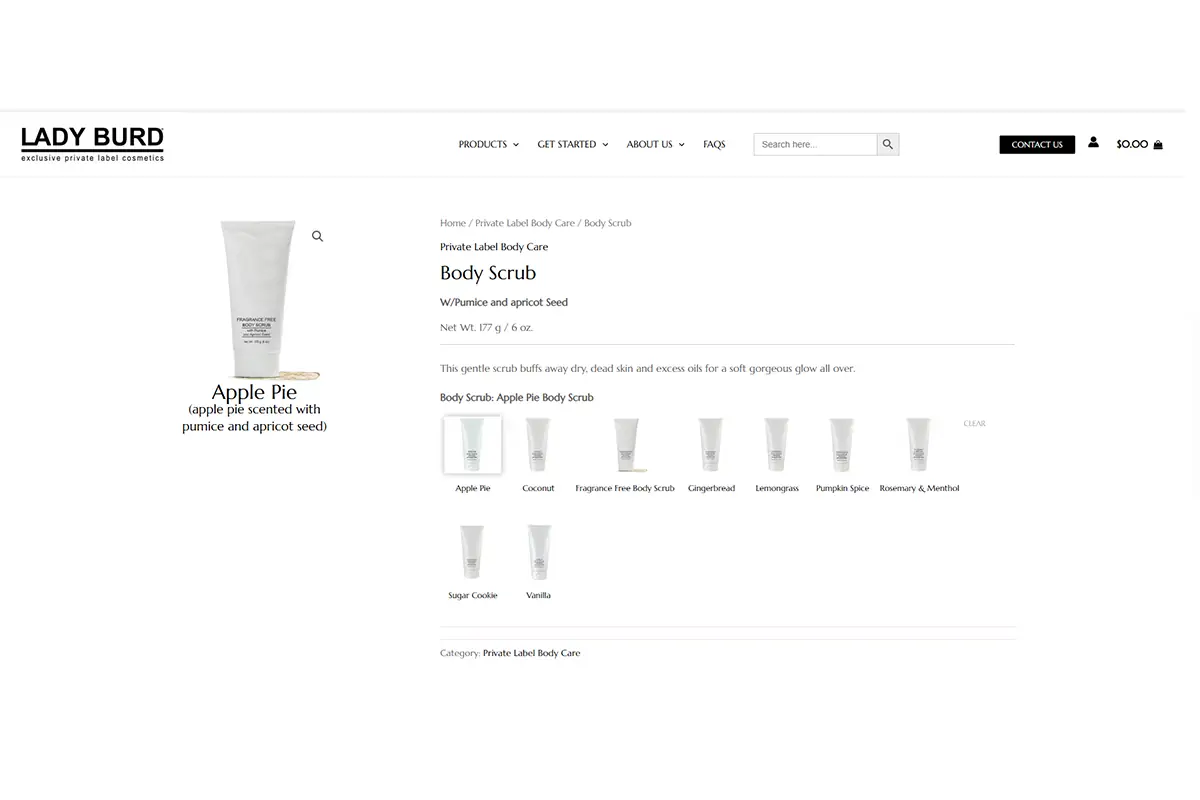Expand the About Us menu

[655, 144]
